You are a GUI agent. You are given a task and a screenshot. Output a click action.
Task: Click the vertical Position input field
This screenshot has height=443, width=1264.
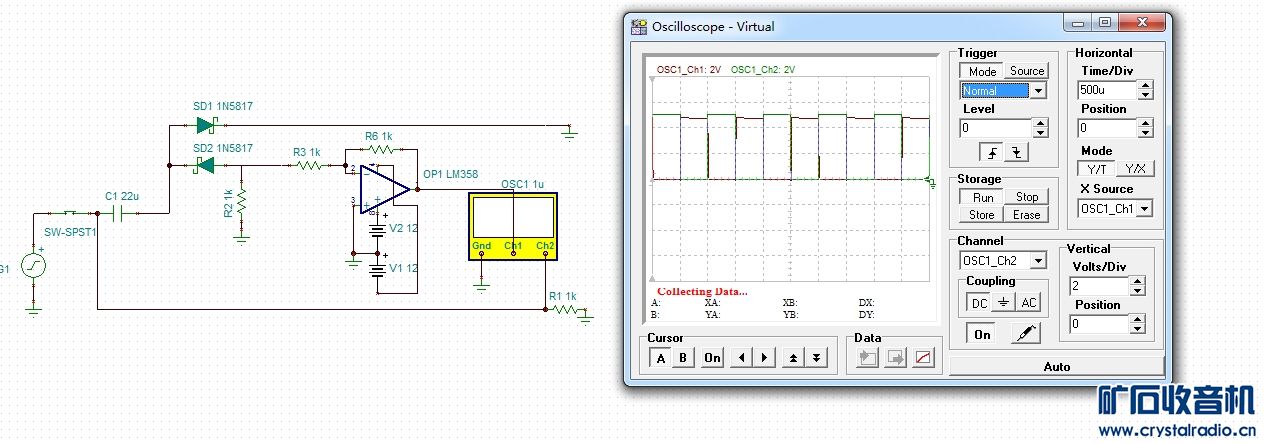coord(1098,324)
